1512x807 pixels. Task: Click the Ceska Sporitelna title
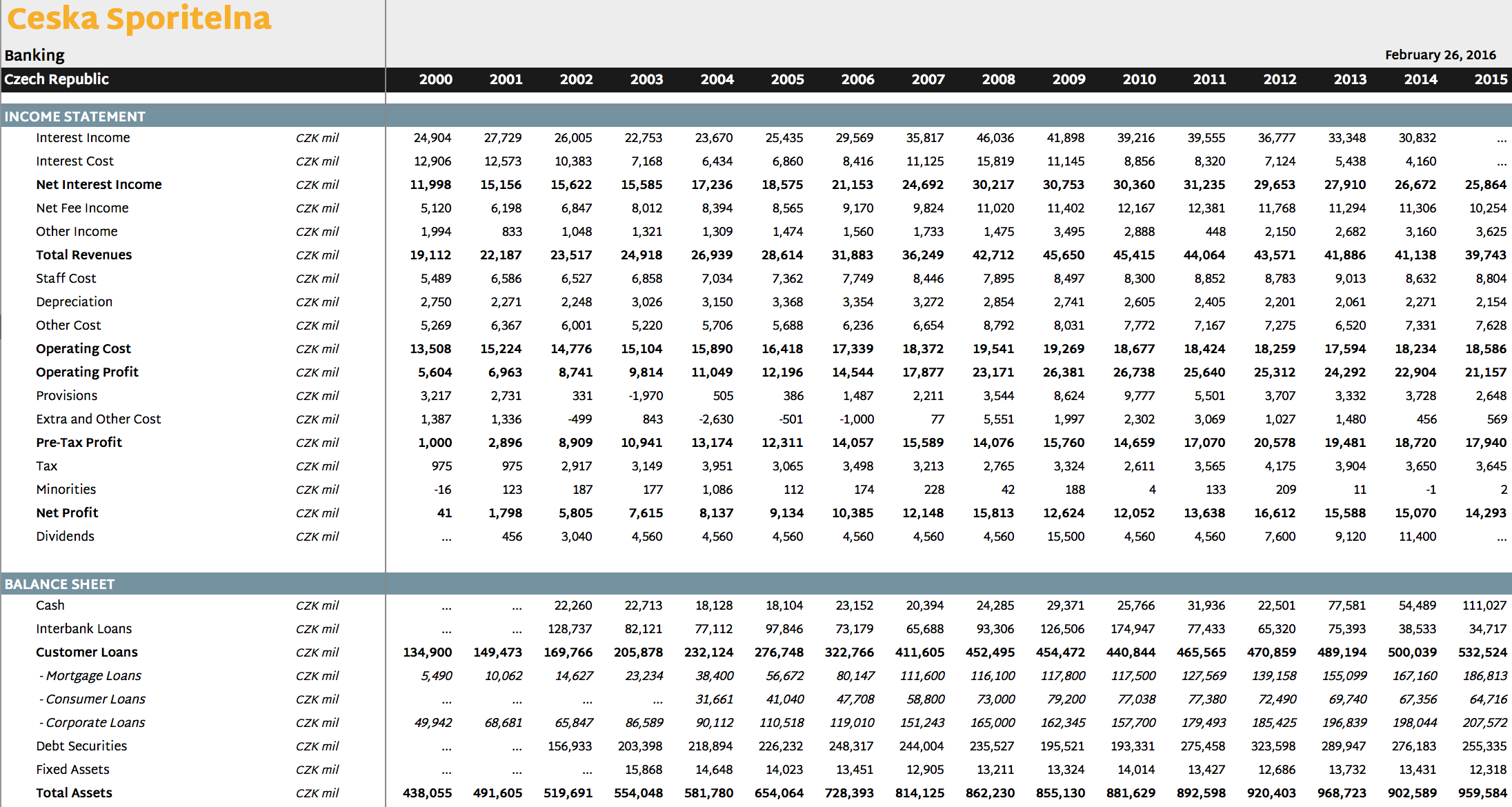click(x=139, y=19)
